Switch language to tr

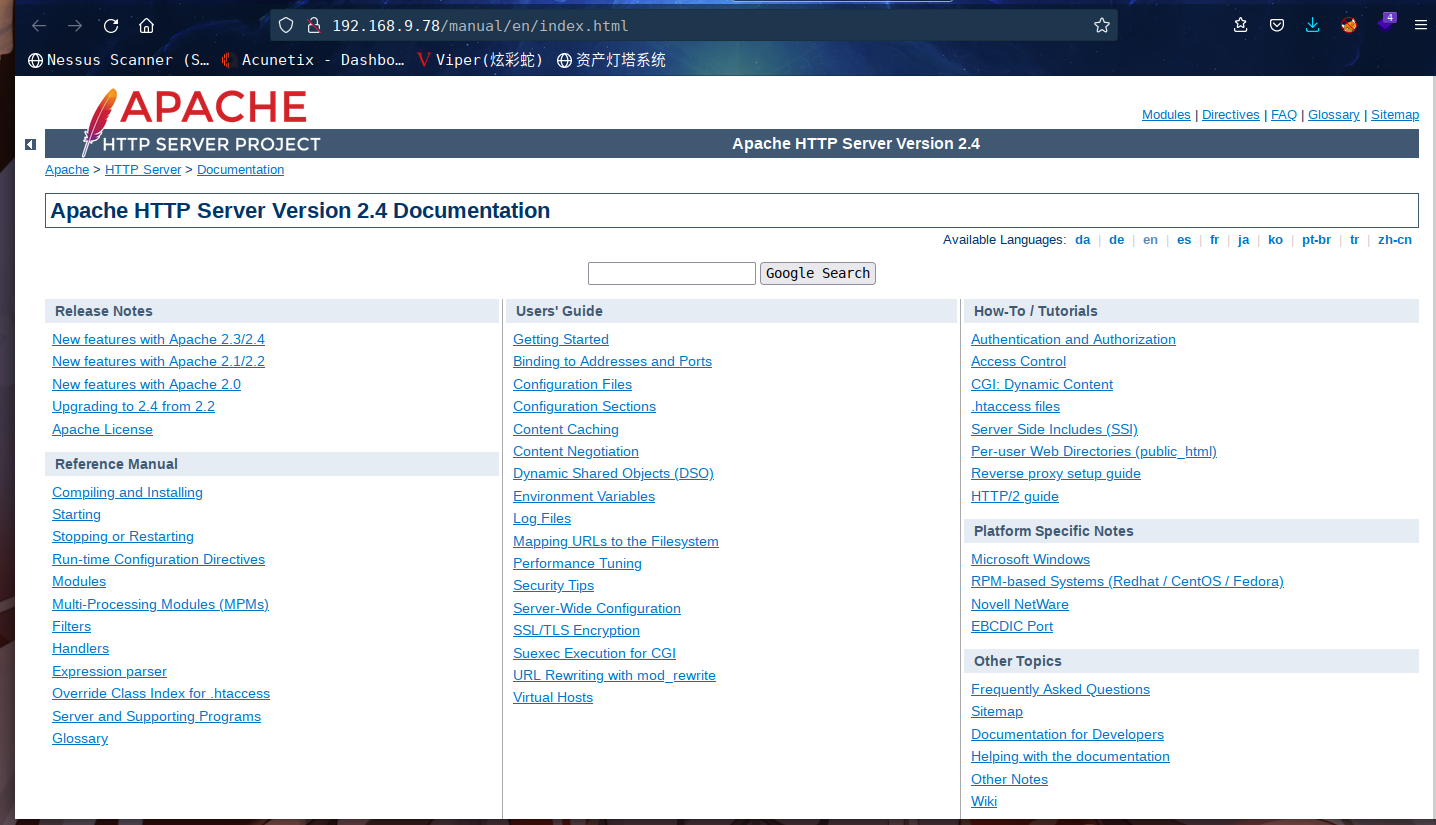pos(1354,240)
